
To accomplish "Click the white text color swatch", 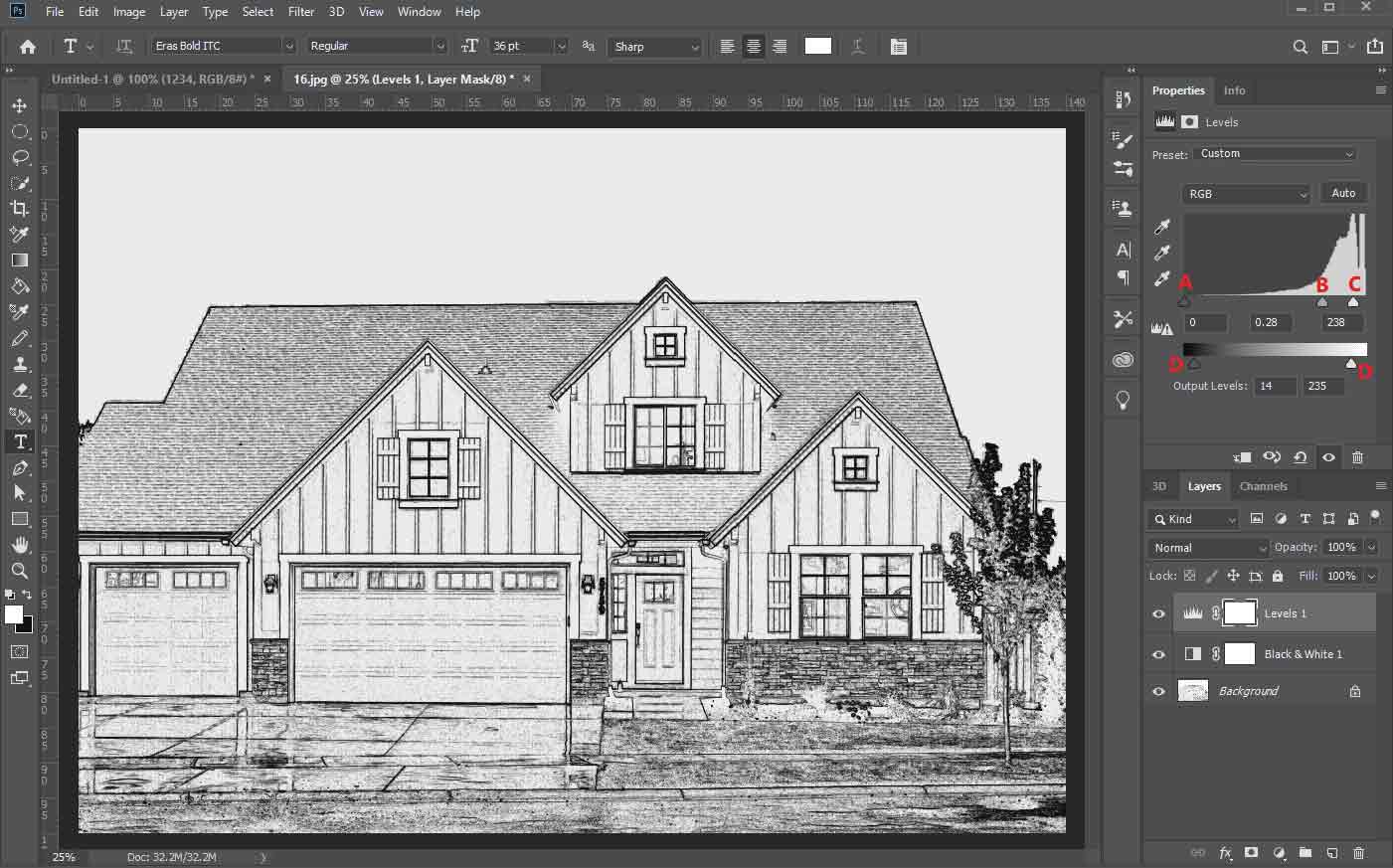I will tap(818, 46).
